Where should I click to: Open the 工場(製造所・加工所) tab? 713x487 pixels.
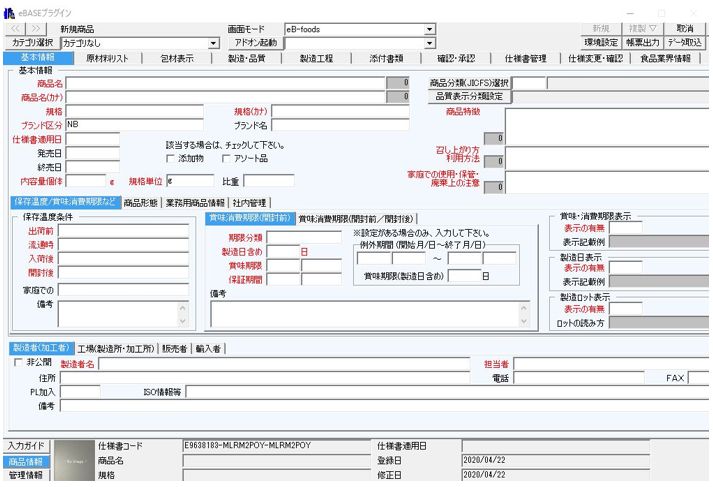[116, 349]
